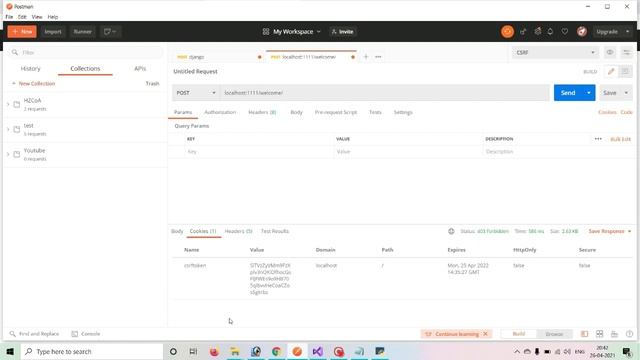The width and height of the screenshot is (640, 360).
Task: Click the Upgrade button
Action: (607, 31)
